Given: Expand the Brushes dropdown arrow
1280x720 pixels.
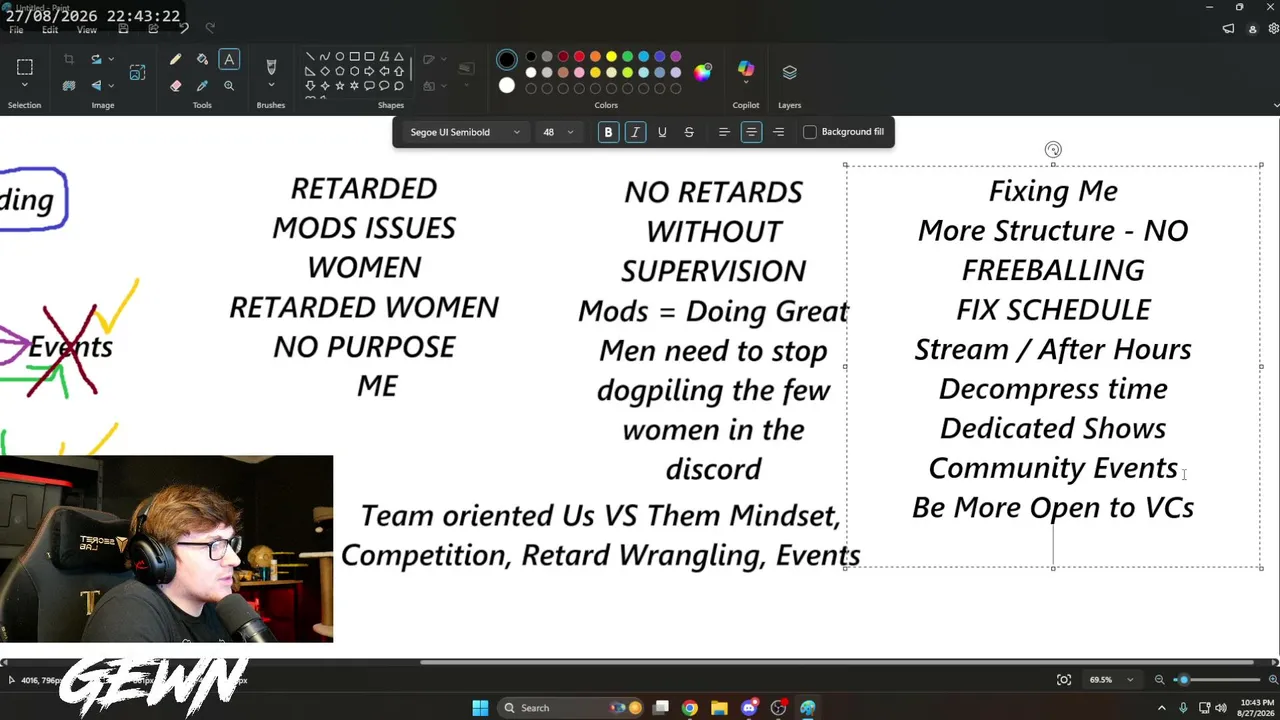Looking at the screenshot, I should pyautogui.click(x=270, y=87).
